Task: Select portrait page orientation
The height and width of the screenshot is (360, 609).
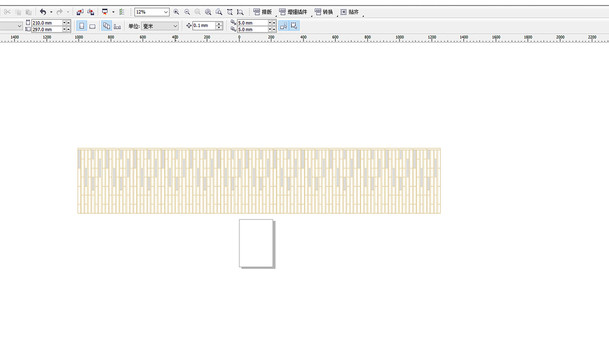Action: point(82,26)
